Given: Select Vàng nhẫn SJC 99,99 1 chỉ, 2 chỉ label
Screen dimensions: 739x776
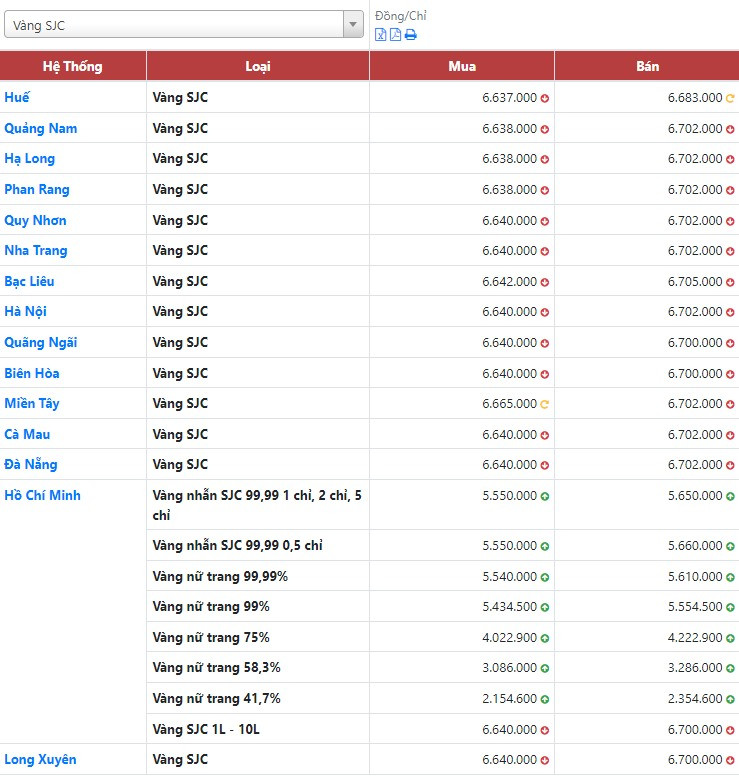Looking at the screenshot, I should 257,505.
